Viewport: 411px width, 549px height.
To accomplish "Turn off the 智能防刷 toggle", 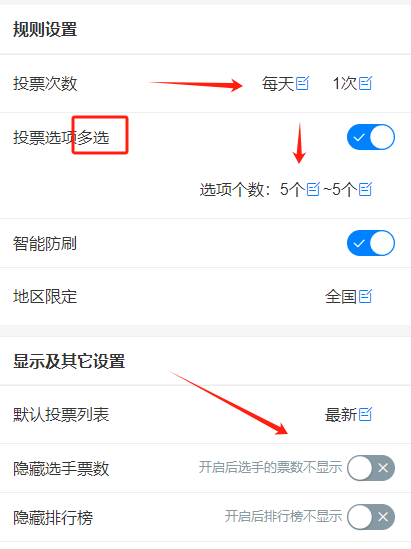I will [371, 243].
